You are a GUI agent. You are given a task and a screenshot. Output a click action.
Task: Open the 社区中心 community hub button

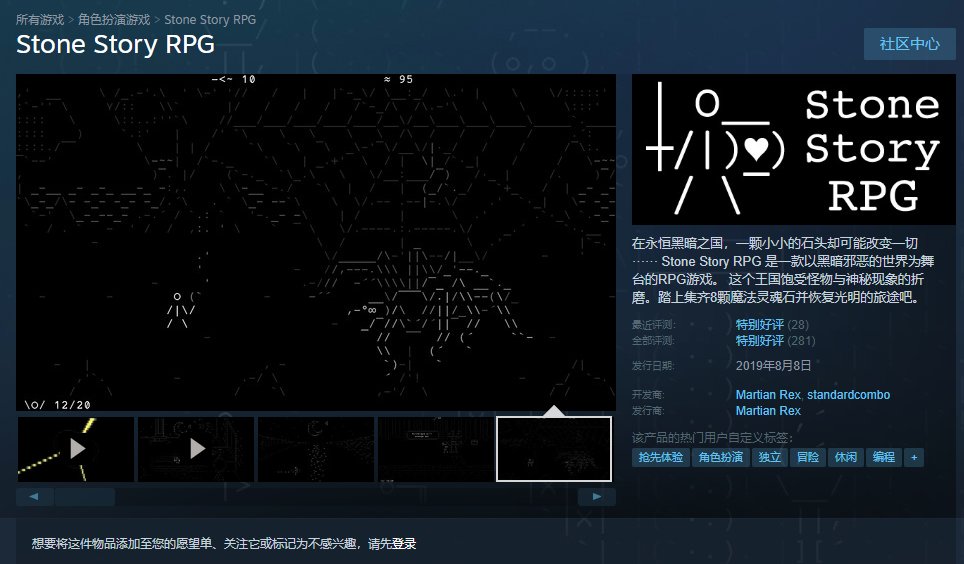click(909, 44)
